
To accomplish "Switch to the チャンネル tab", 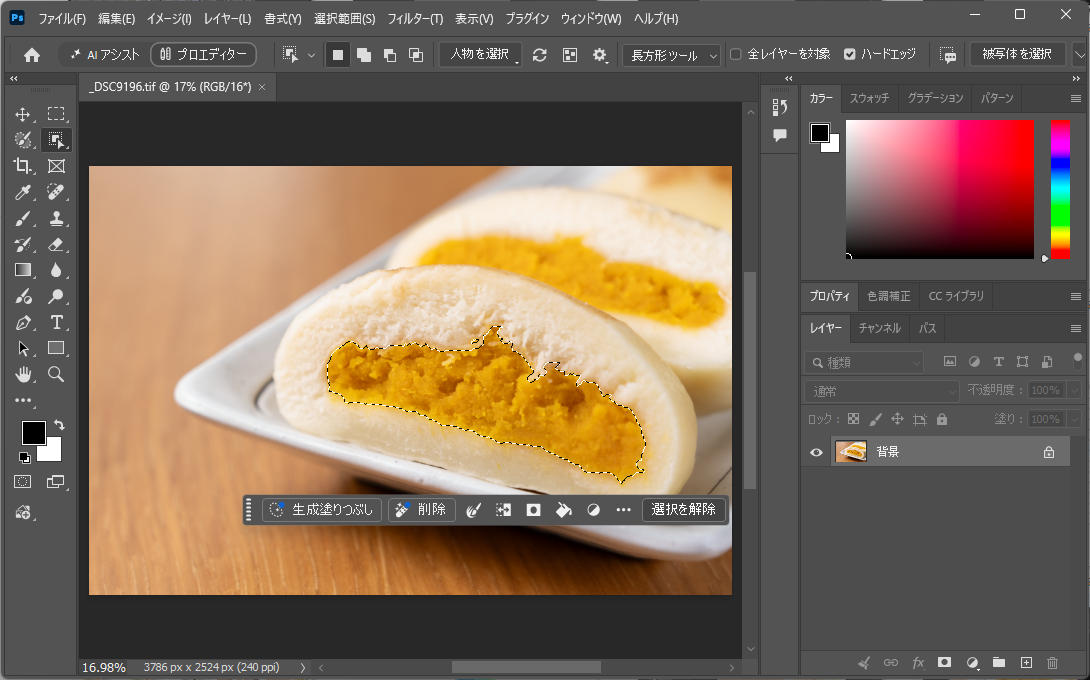I will [x=879, y=328].
